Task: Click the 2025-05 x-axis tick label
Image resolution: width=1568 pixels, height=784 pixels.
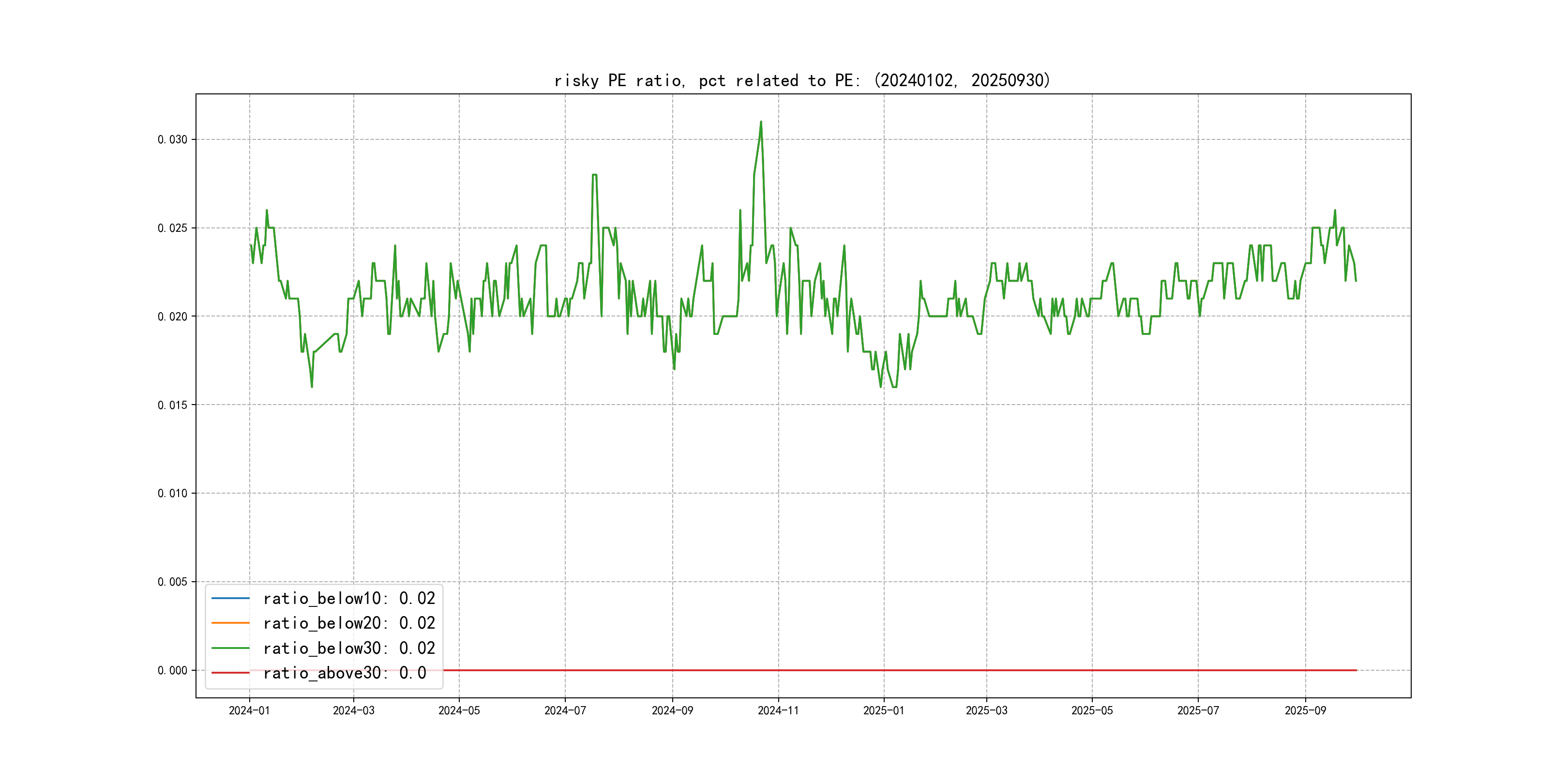Action: tap(1092, 710)
